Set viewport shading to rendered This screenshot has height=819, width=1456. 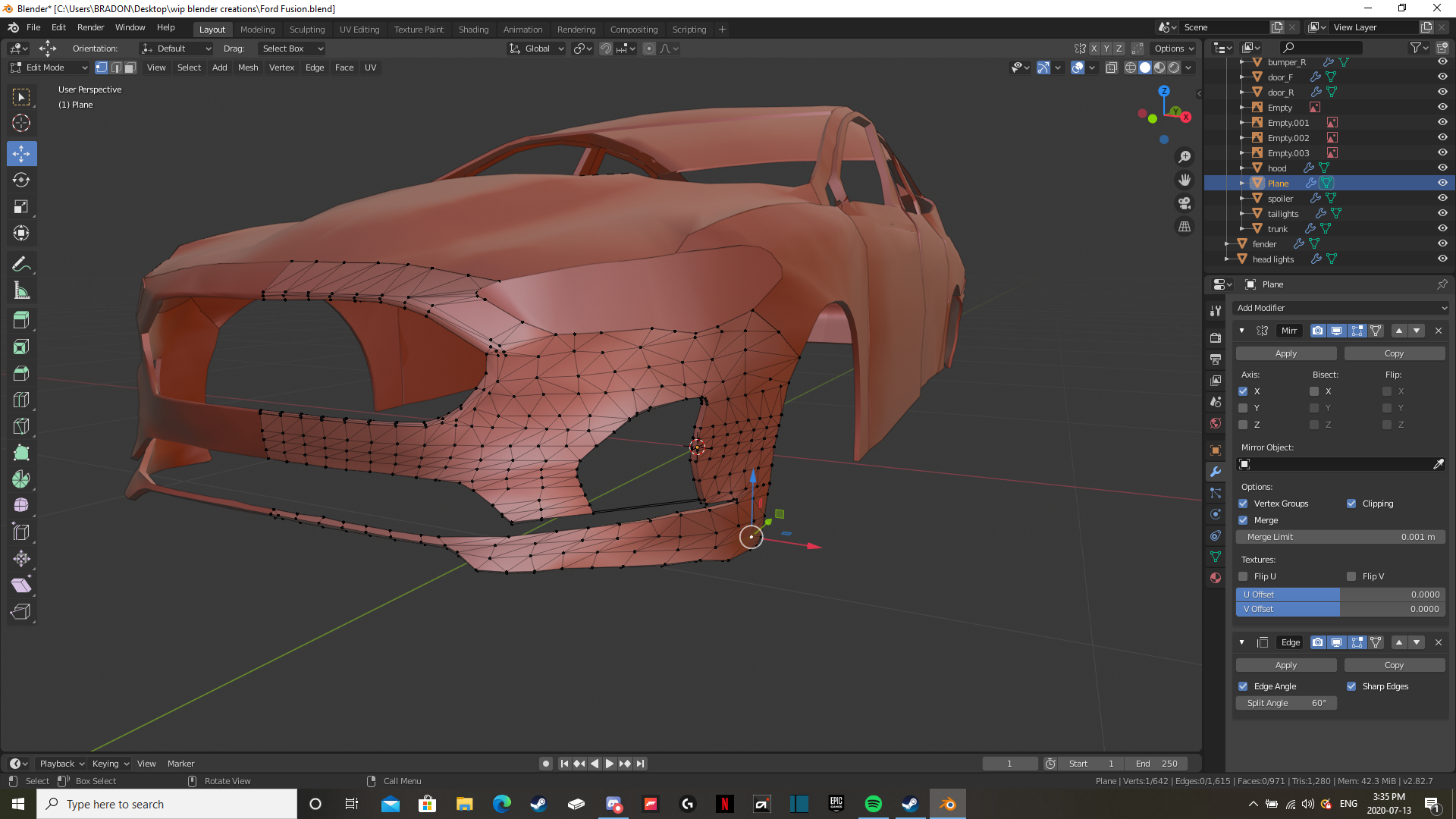click(1174, 67)
